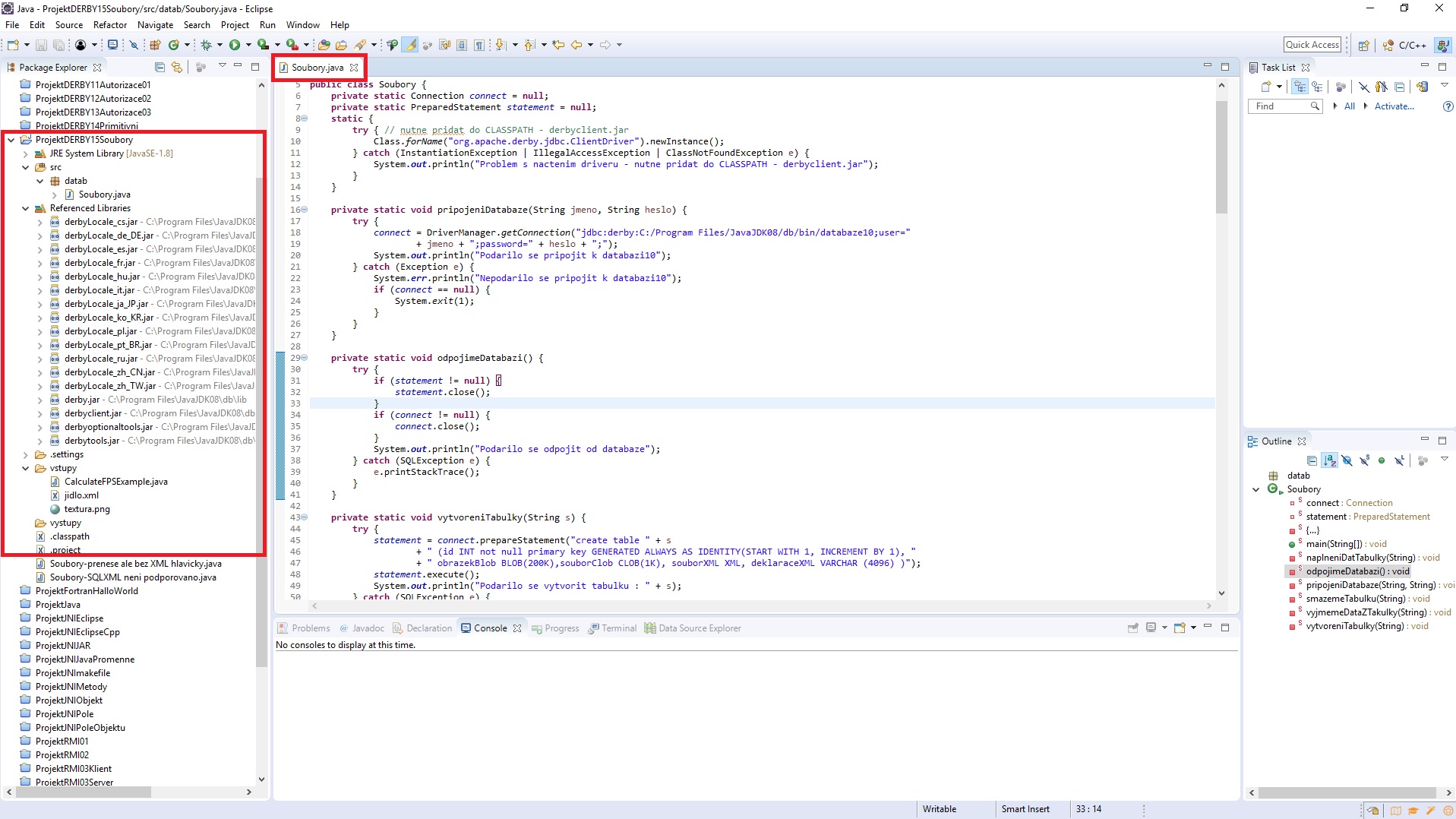
Task: Switch to the C/C++ perspective
Action: [x=1405, y=45]
